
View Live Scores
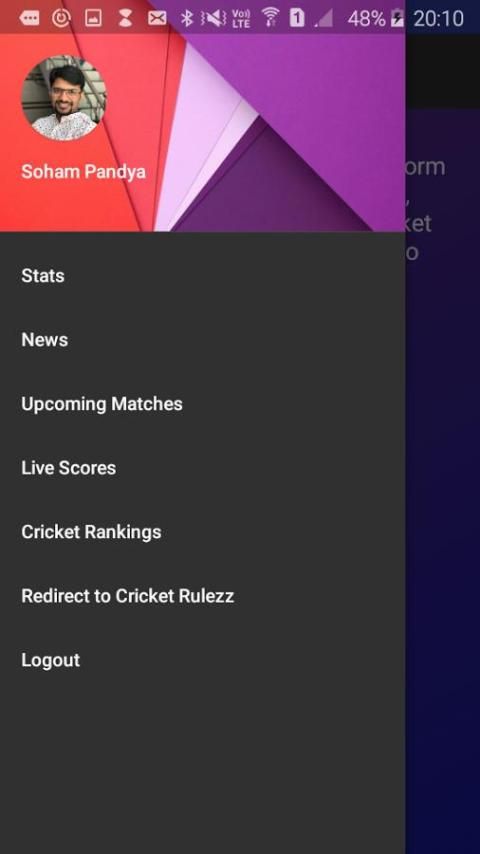(x=202, y=468)
